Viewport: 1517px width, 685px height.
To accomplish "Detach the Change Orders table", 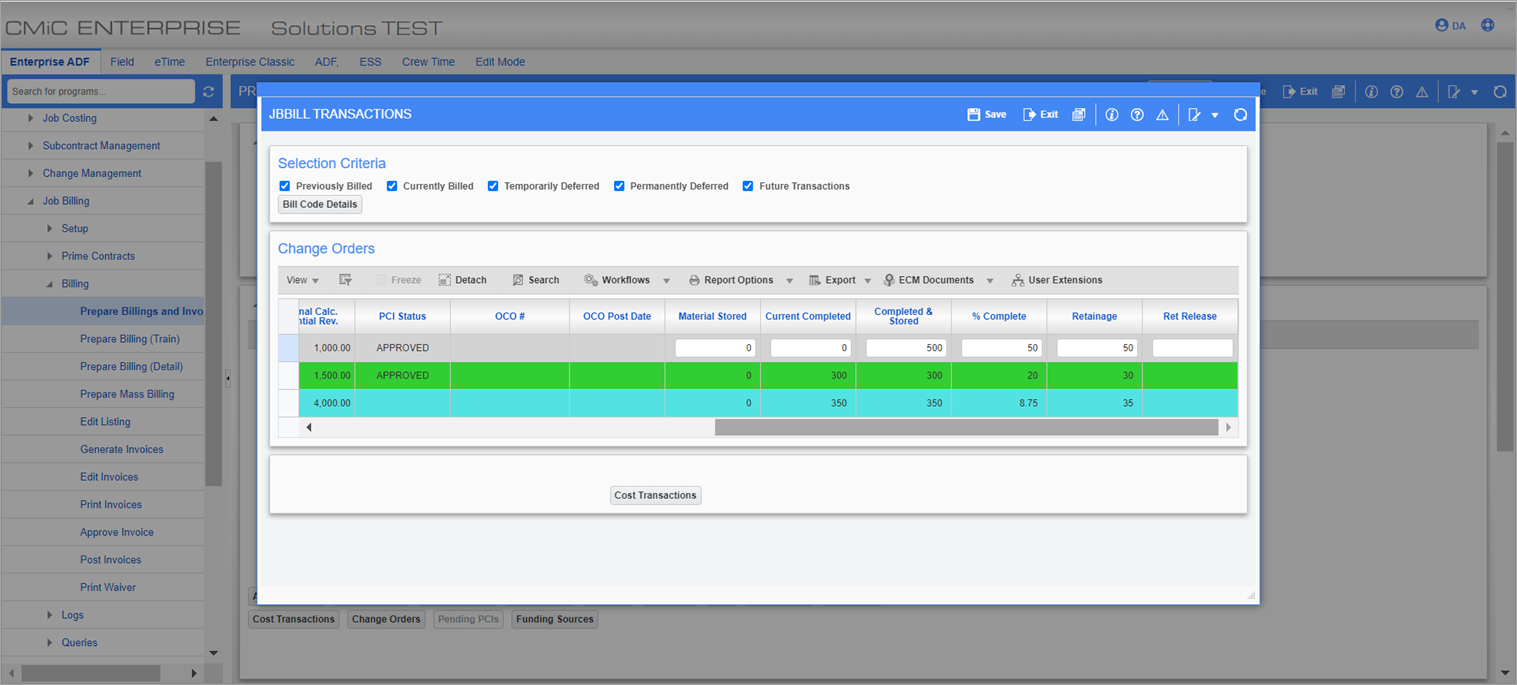I will click(462, 280).
